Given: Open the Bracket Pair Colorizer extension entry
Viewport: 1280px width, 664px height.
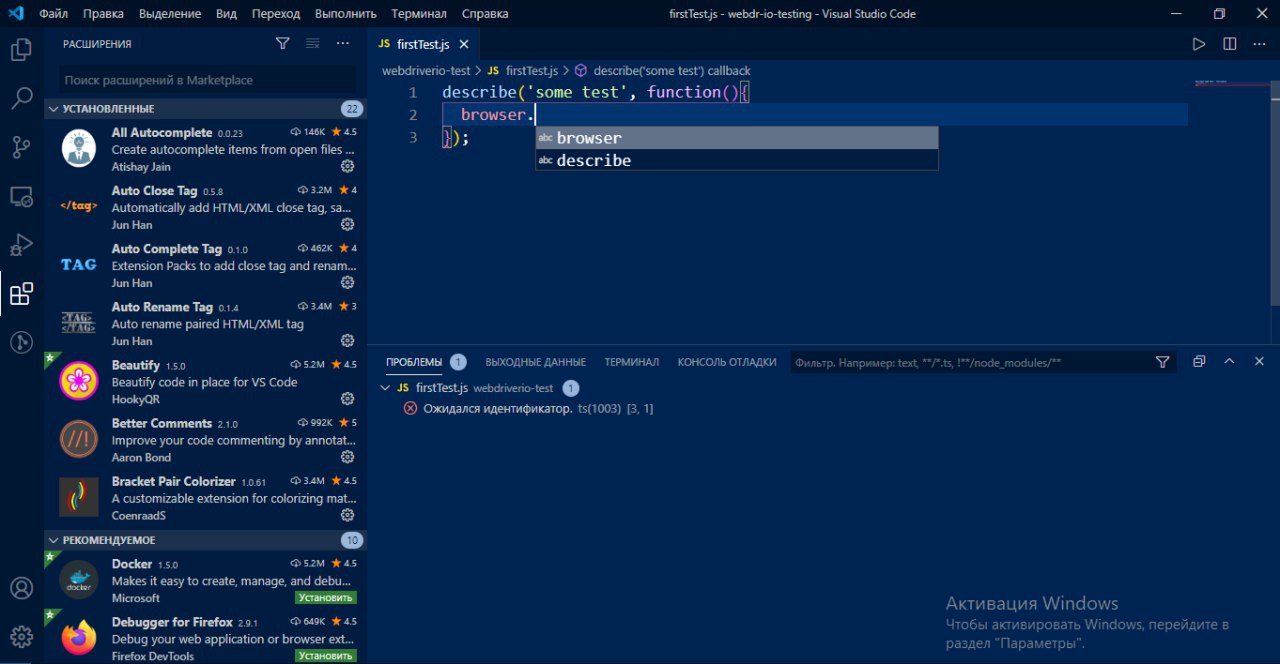Looking at the screenshot, I should [x=205, y=498].
